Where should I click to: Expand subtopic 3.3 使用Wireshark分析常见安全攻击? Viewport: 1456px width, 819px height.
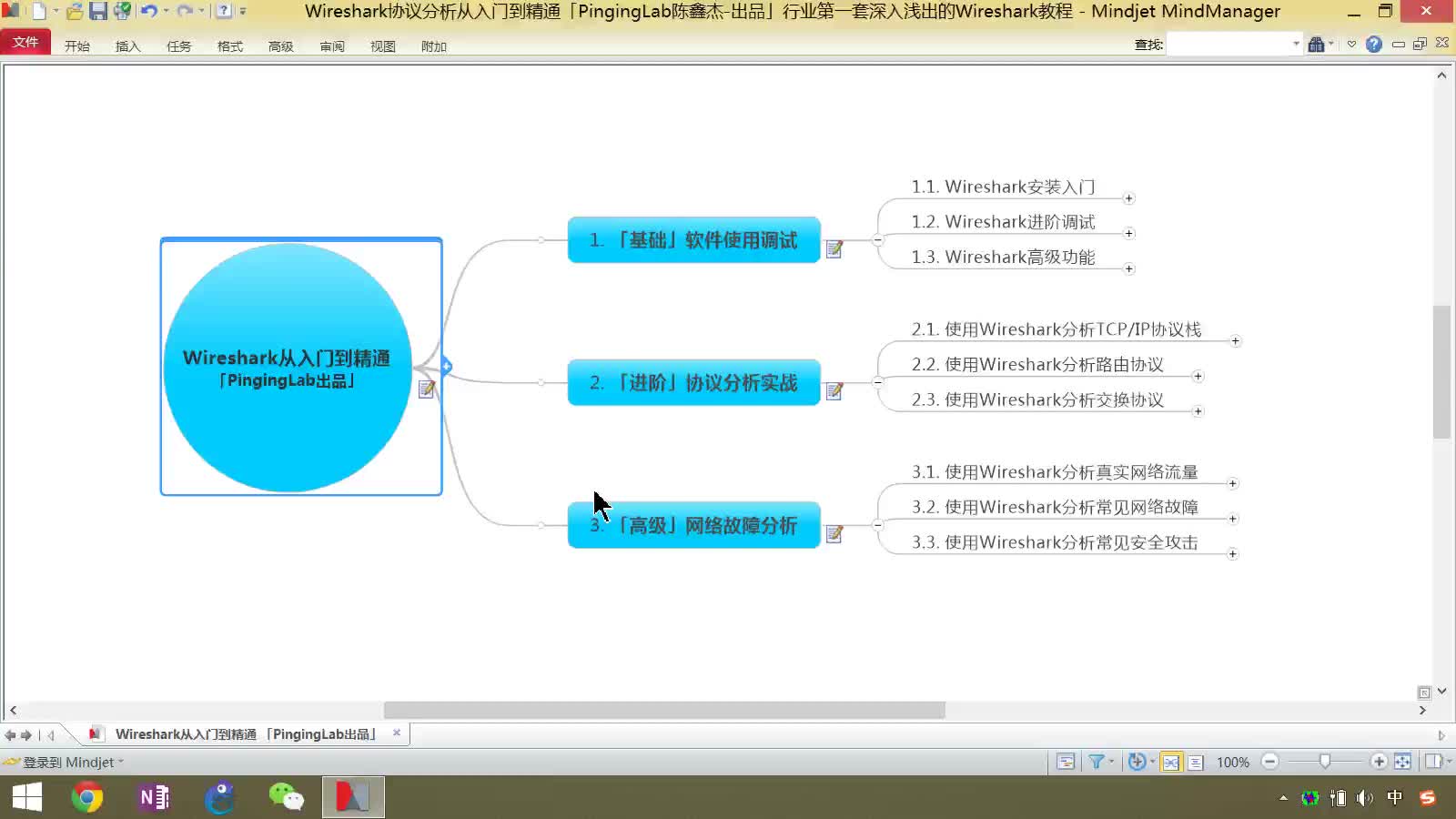click(1232, 554)
